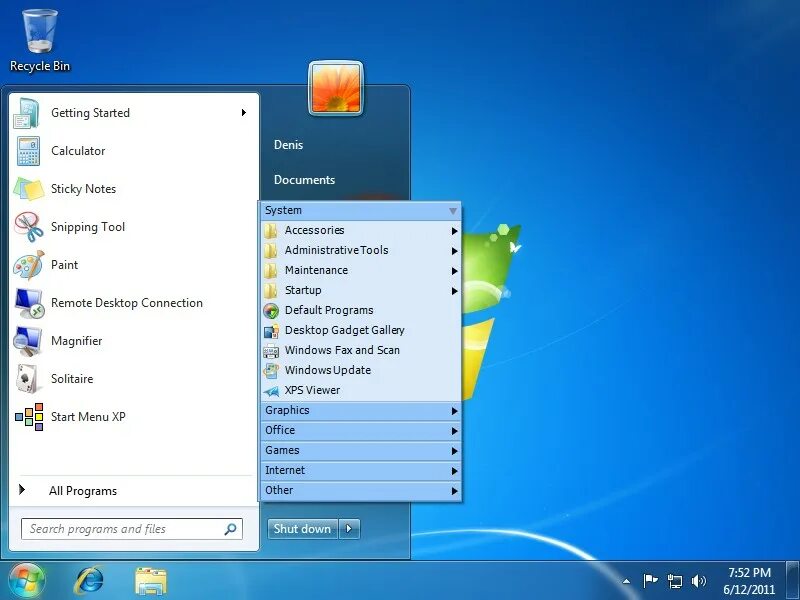This screenshot has width=800, height=600.
Task: Click the Maintenance folder icon
Action: click(x=271, y=270)
